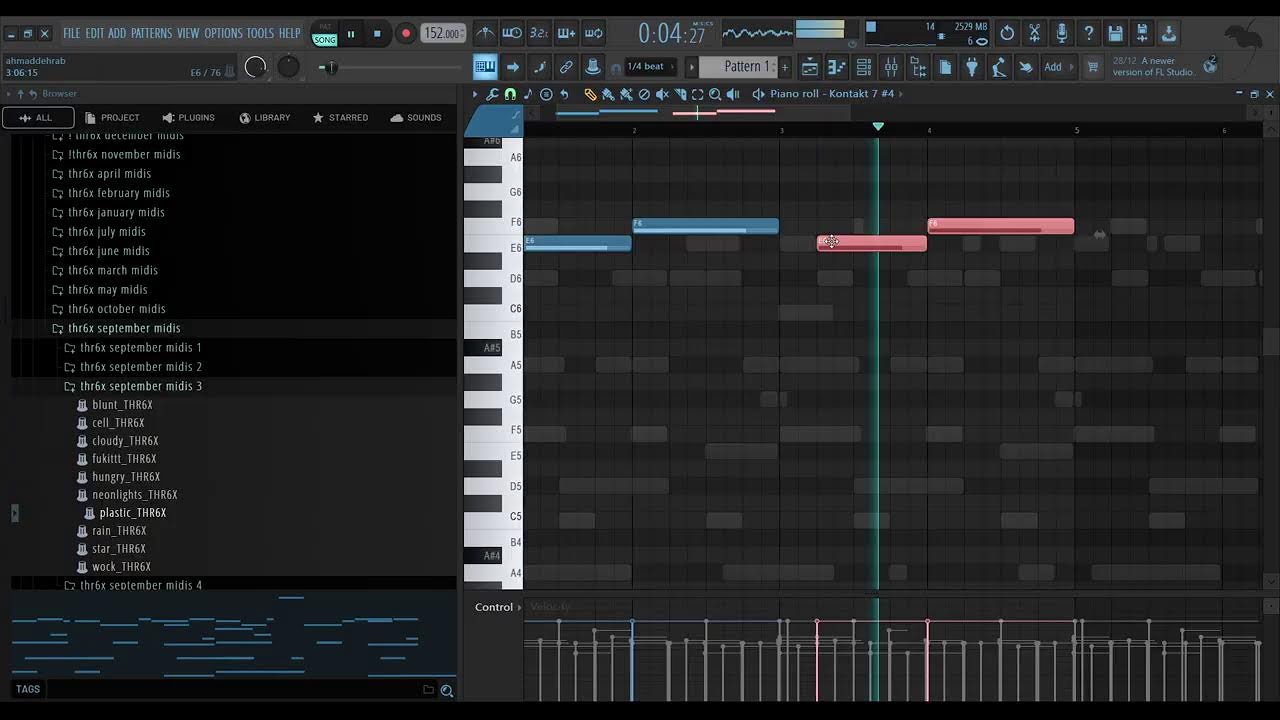Toggle the chain link icon in toolbar
Viewport: 1280px width, 720px height.
pos(566,67)
